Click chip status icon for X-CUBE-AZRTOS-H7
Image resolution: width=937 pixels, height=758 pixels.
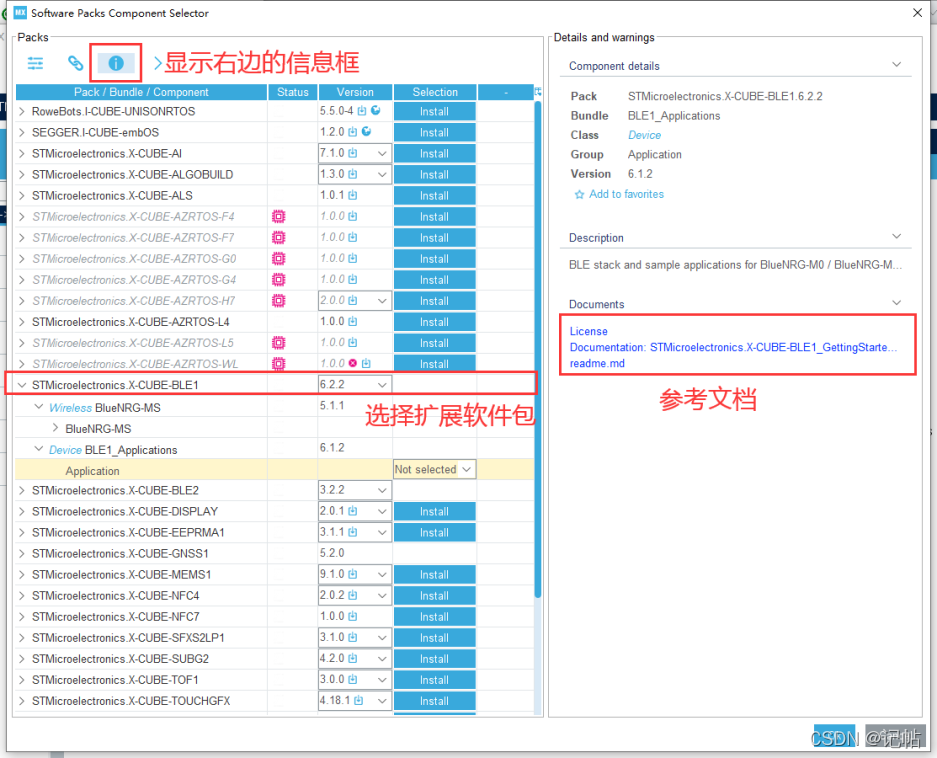coord(278,300)
